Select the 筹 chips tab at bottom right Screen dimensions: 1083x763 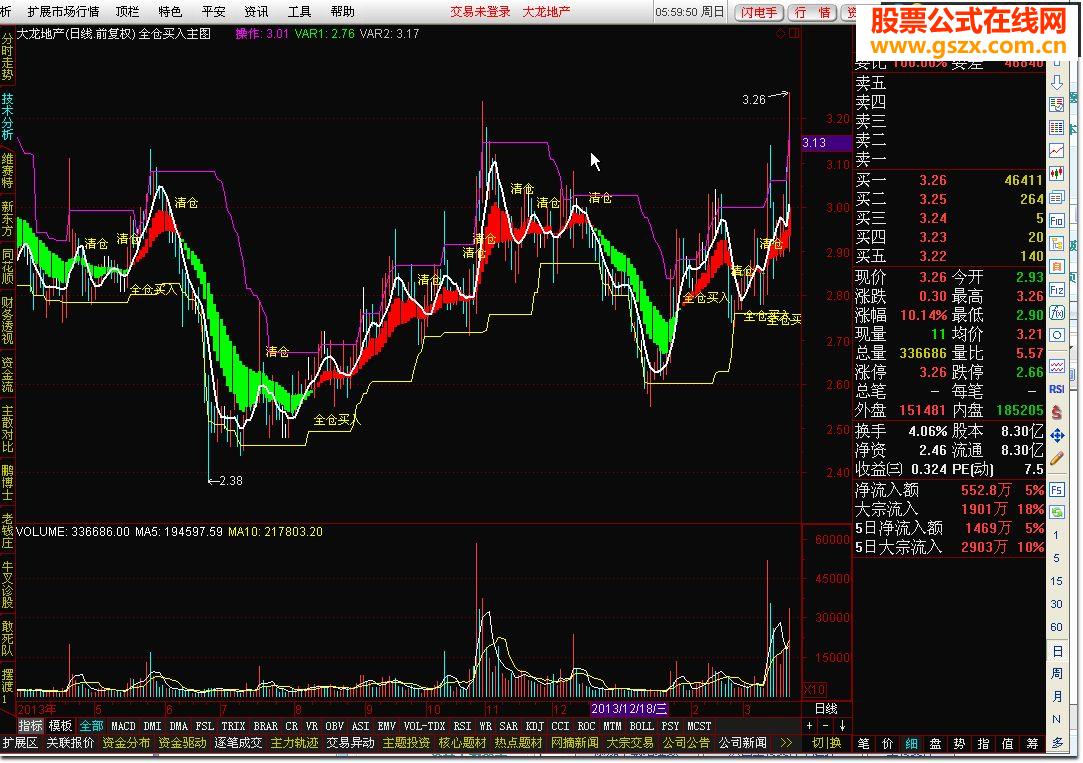pyautogui.click(x=1032, y=744)
